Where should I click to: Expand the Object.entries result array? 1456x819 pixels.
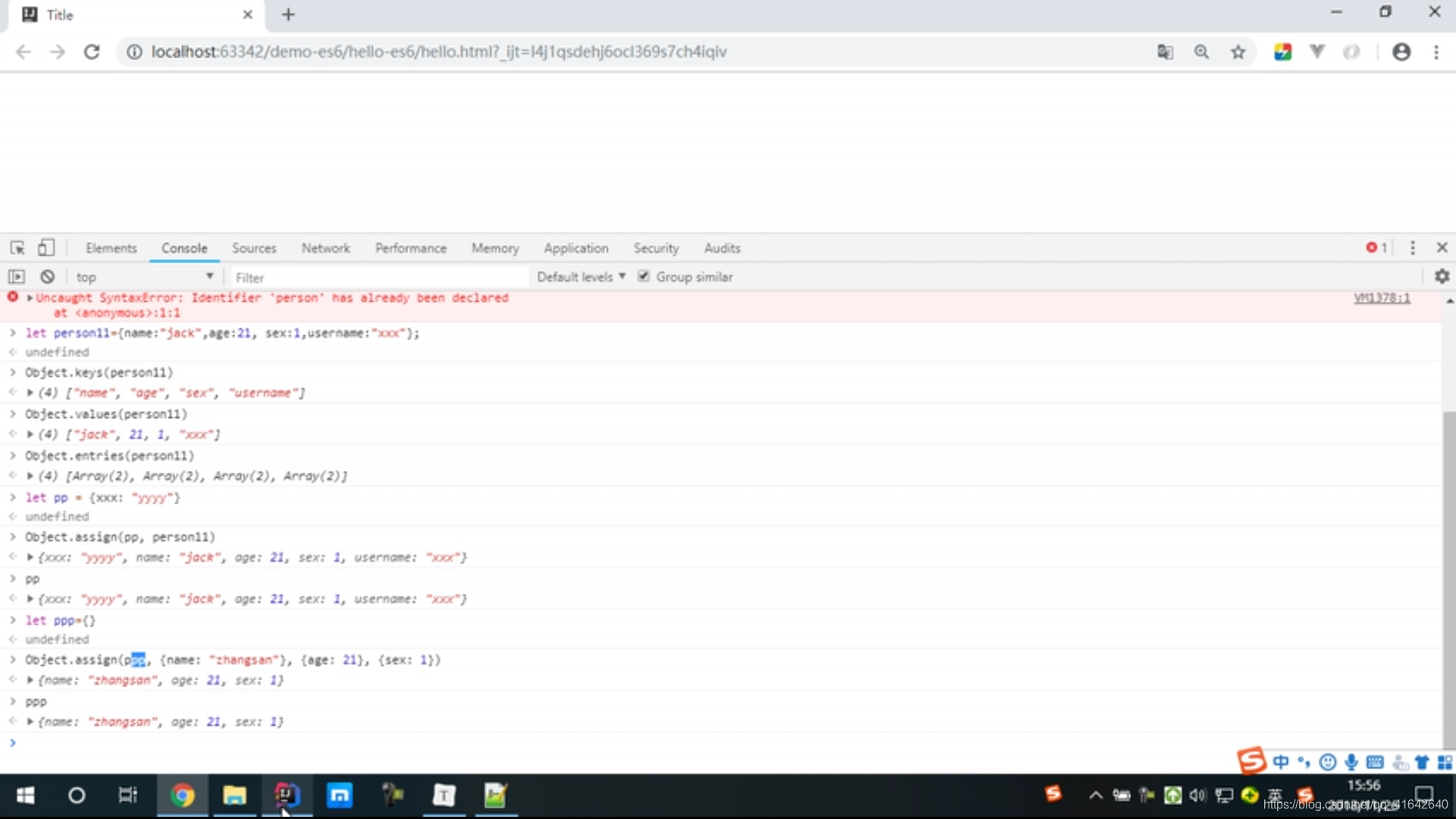(30, 476)
